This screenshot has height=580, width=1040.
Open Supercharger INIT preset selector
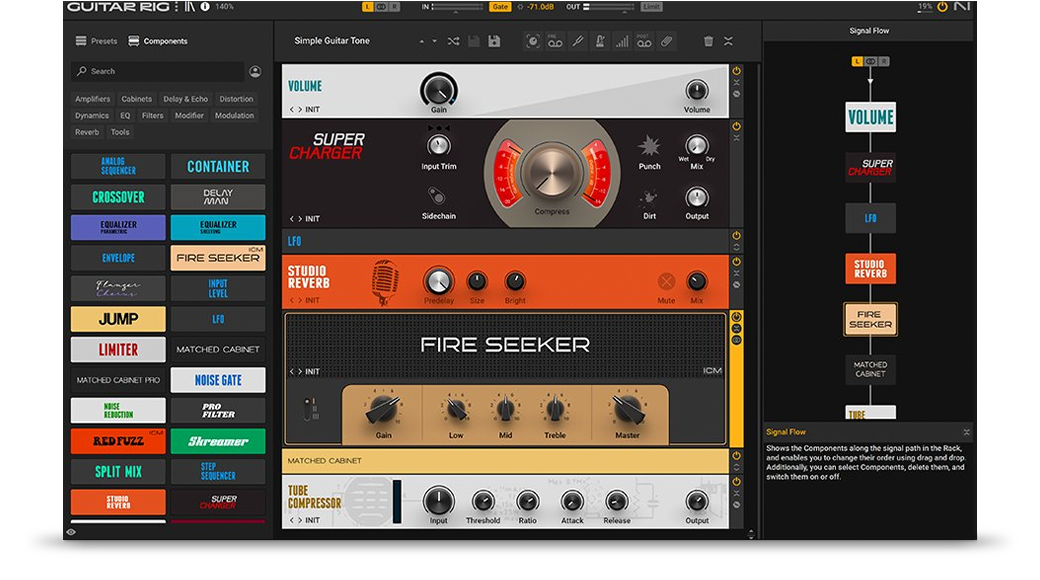(312, 218)
